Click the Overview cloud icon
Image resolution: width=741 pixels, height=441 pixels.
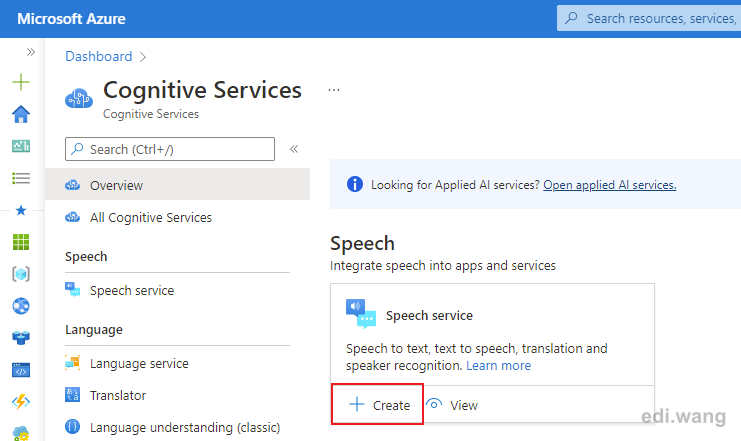[72, 185]
